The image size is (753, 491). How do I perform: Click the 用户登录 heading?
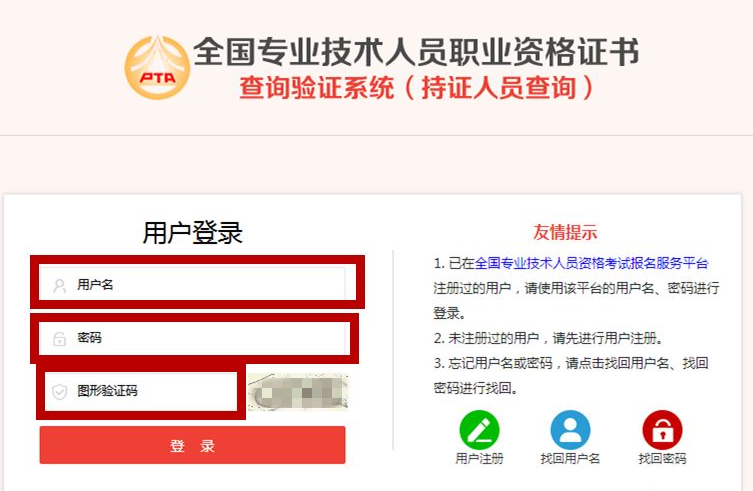[x=193, y=233]
